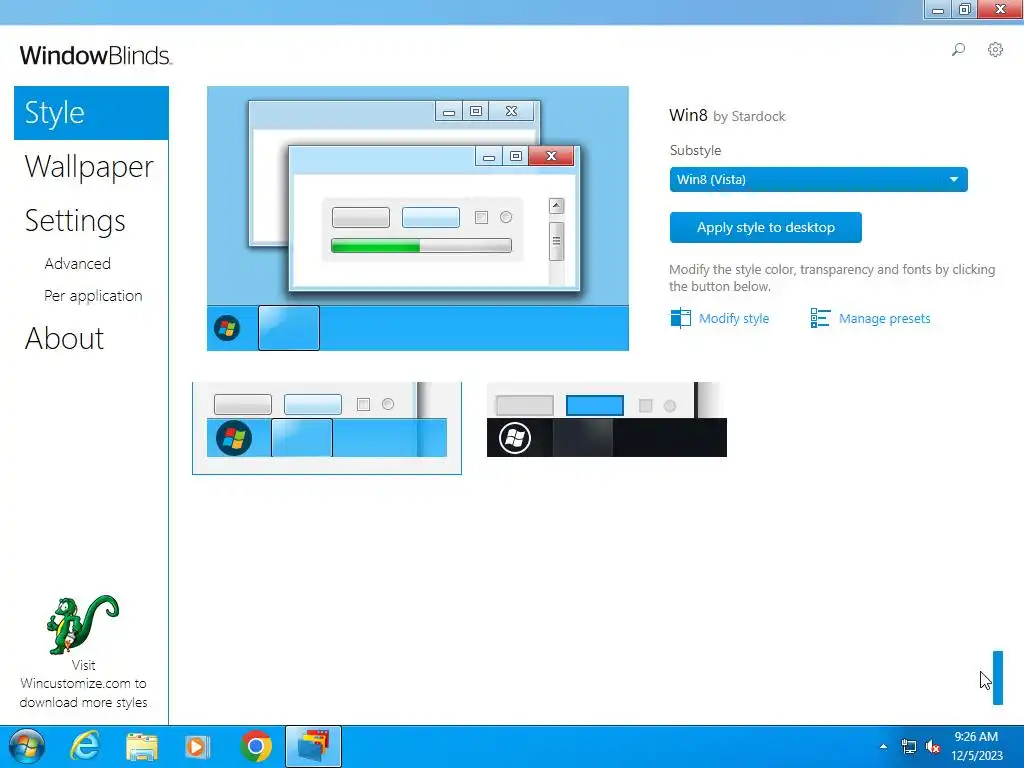
Task: Open Windows Media Player on taskbar
Action: [x=198, y=746]
